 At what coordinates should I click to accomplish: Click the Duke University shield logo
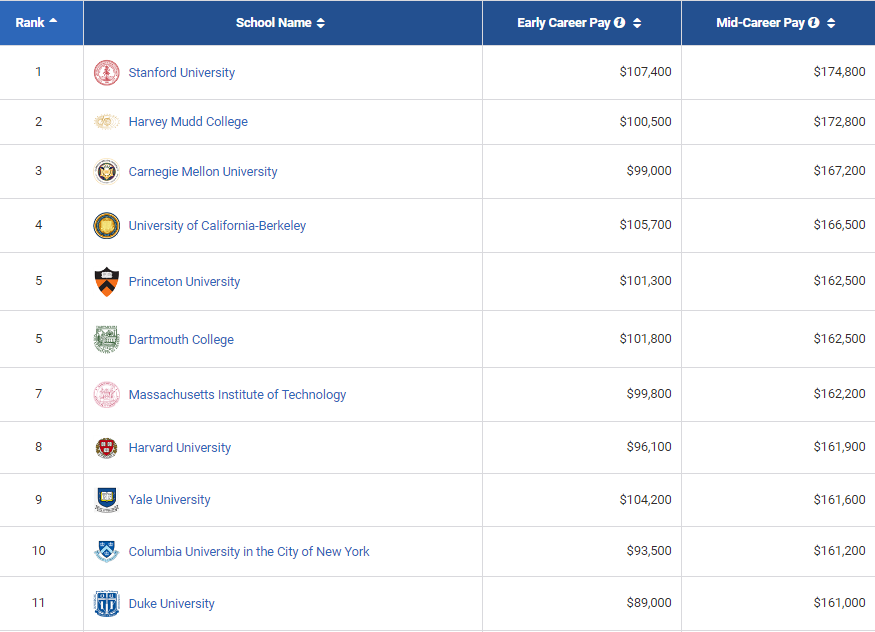pos(107,604)
